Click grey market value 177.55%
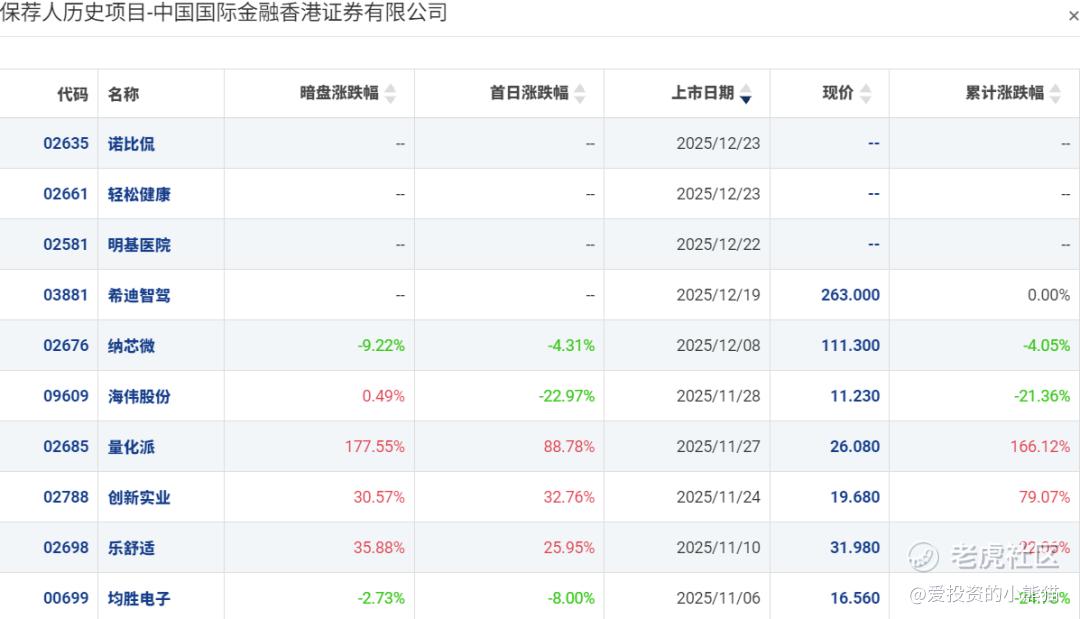The image size is (1080, 619). pyautogui.click(x=375, y=446)
